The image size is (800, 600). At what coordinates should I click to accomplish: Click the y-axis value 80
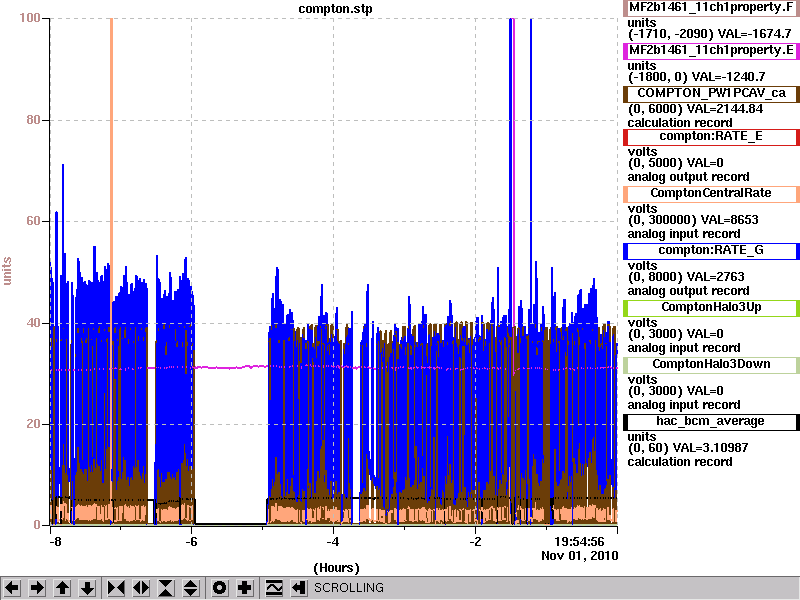[x=34, y=120]
